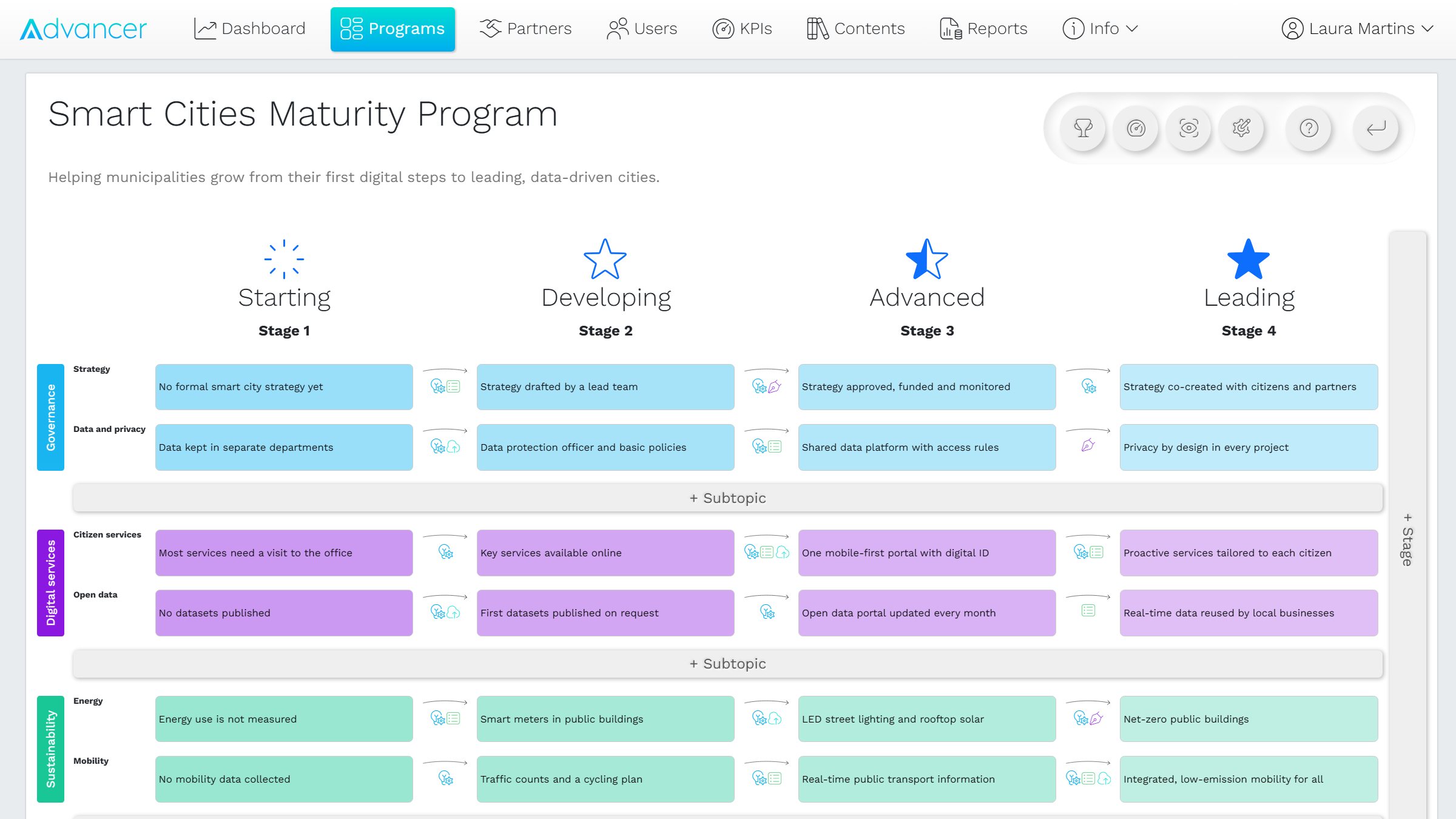
Task: Click the cloud upload icon before One mobile-first portal
Action: coord(783,552)
